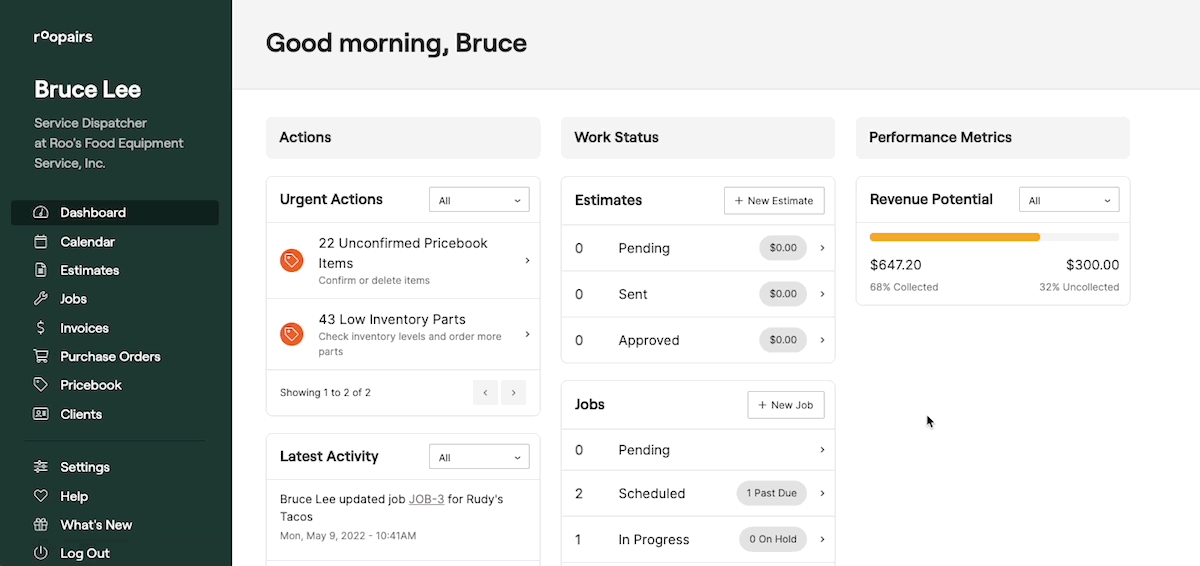1200x566 pixels.
Task: Open the Latest Activity filter dropdown
Action: (479, 457)
